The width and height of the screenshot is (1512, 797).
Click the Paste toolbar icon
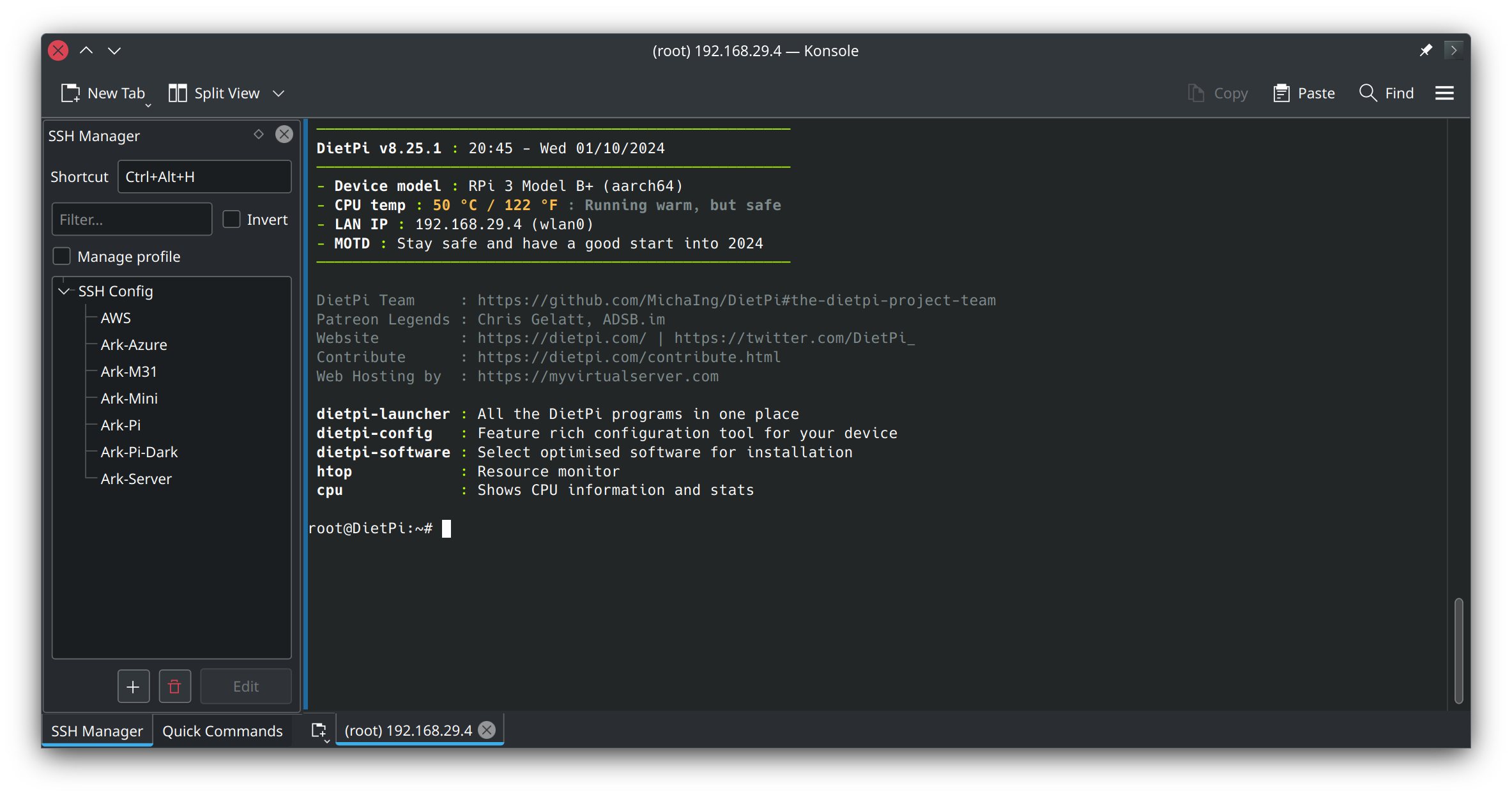coord(1281,93)
